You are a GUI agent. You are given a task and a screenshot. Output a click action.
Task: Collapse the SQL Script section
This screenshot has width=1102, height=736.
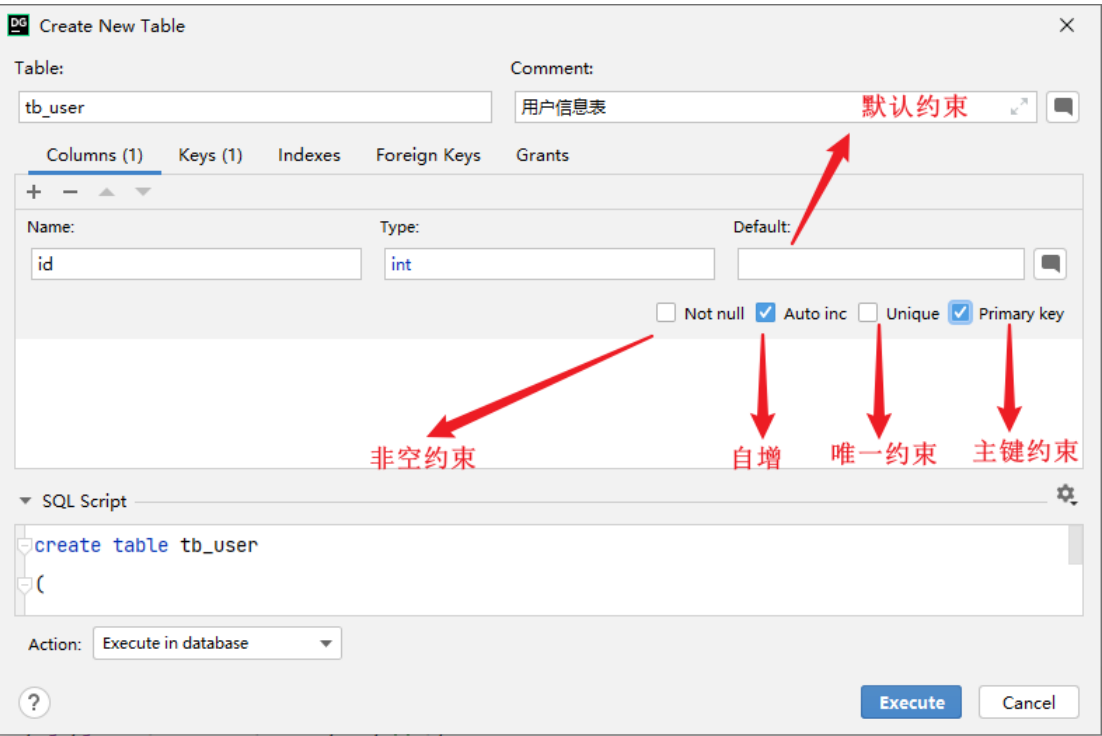(x=25, y=501)
